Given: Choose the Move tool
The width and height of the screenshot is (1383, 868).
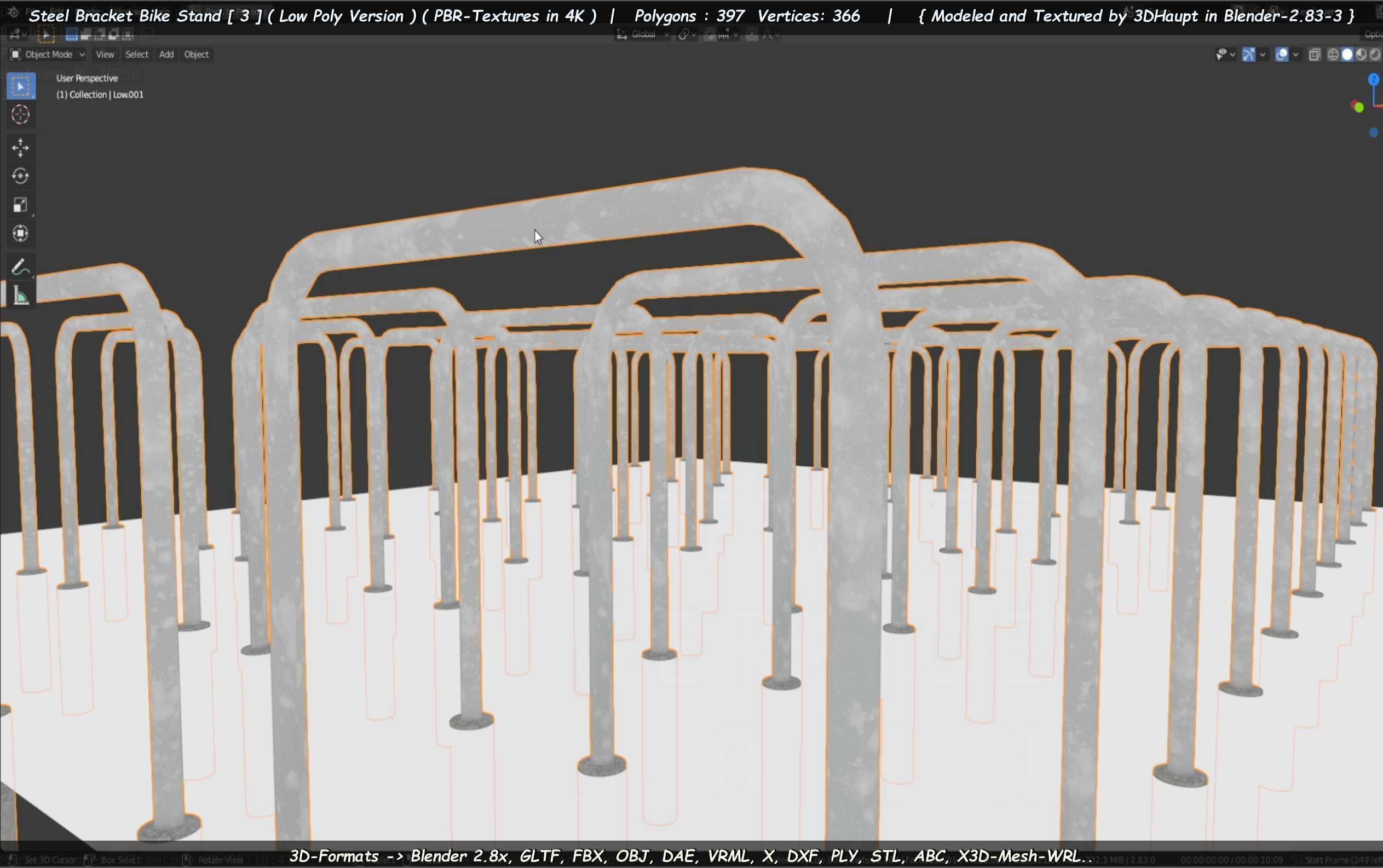Looking at the screenshot, I should click(21, 148).
